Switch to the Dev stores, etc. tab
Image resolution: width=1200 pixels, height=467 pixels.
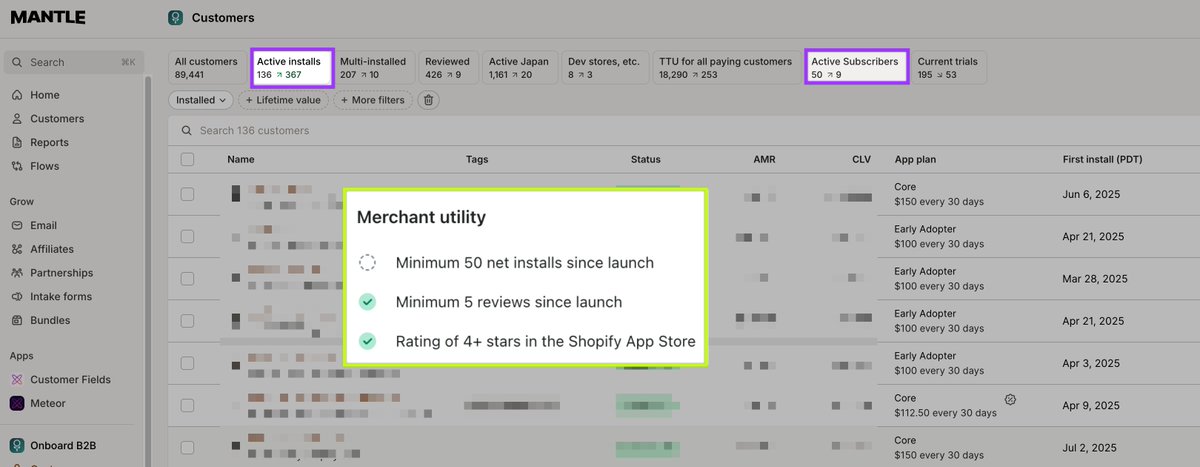pos(603,67)
